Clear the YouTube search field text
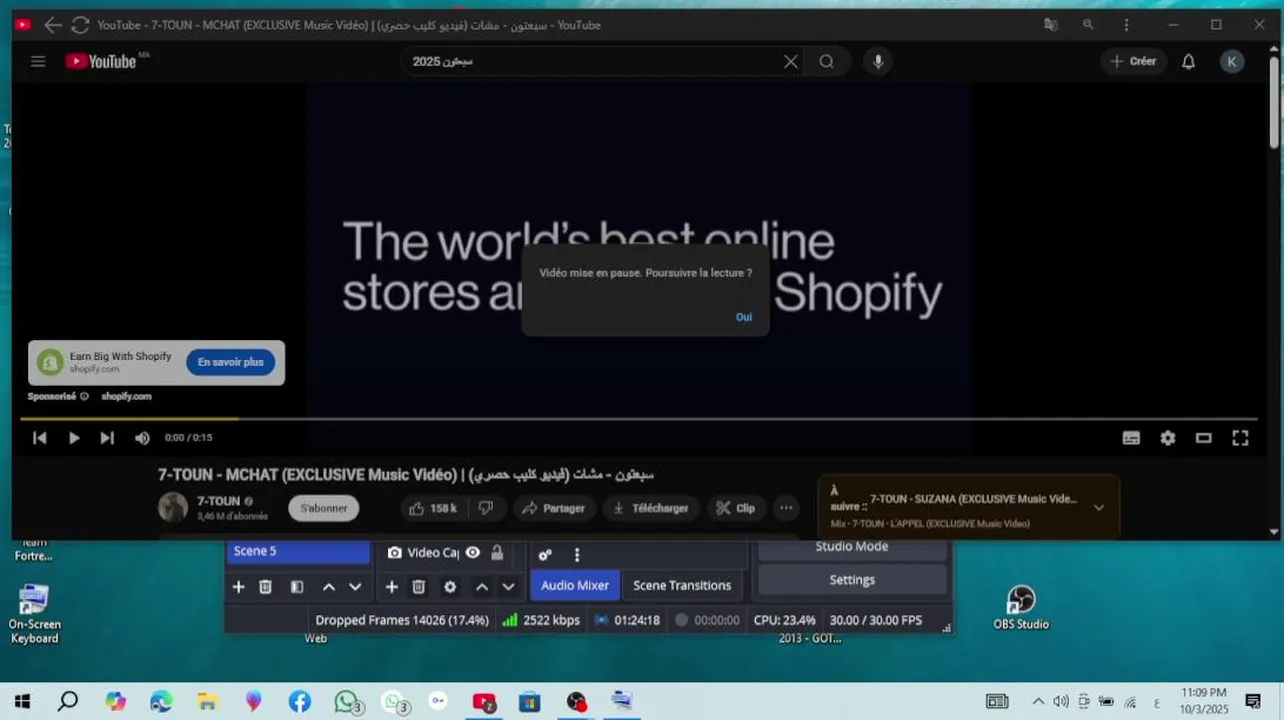 tap(790, 61)
